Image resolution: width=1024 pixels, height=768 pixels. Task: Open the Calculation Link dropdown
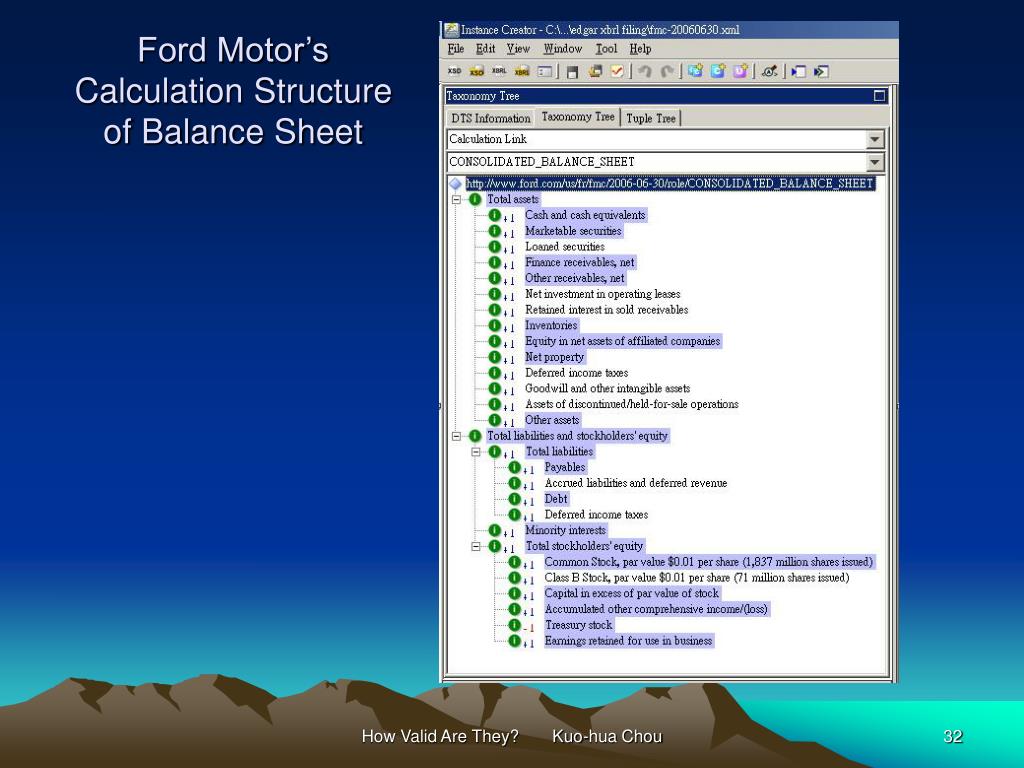(875, 139)
